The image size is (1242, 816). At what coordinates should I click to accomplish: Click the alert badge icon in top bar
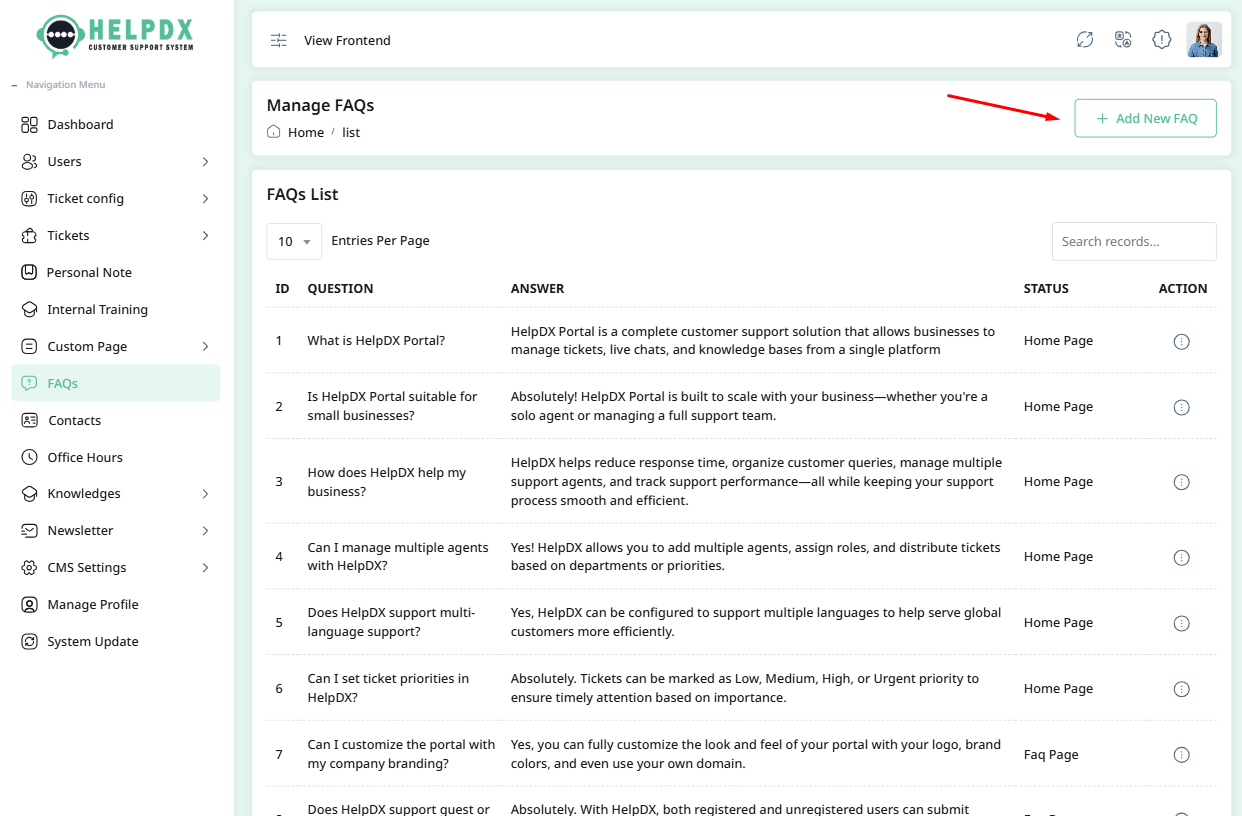coord(1161,40)
